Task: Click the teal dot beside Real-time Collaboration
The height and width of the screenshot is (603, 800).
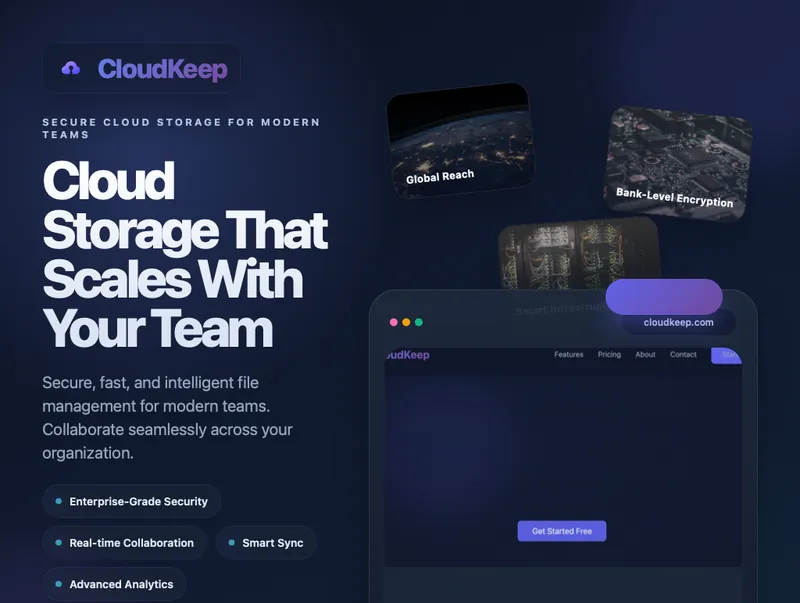Action: (x=59, y=543)
